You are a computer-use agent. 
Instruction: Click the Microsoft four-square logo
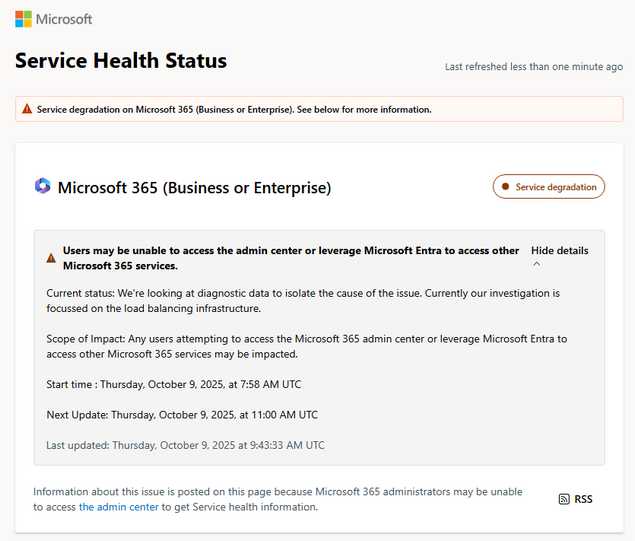(23, 19)
